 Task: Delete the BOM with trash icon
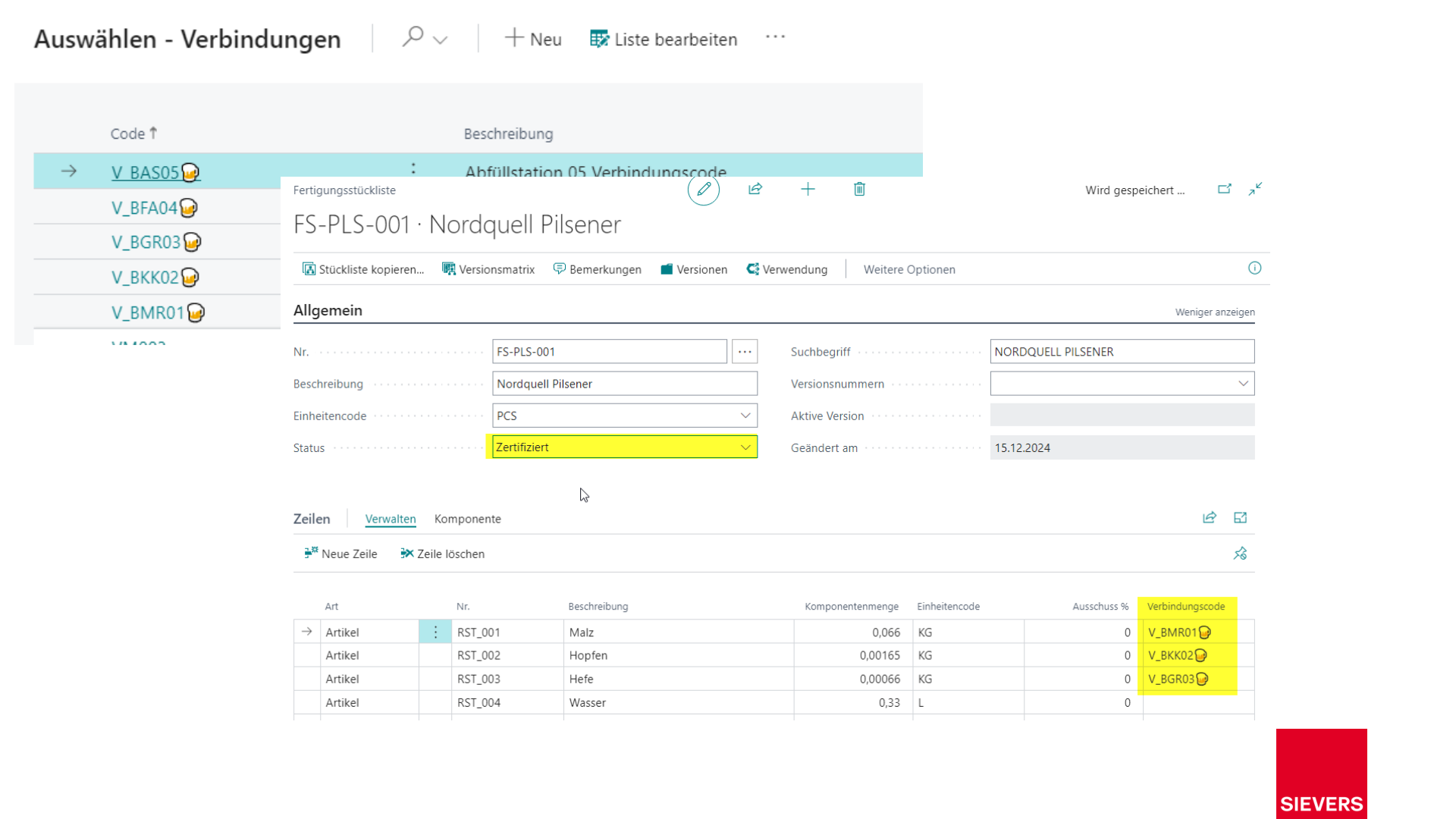coord(859,190)
